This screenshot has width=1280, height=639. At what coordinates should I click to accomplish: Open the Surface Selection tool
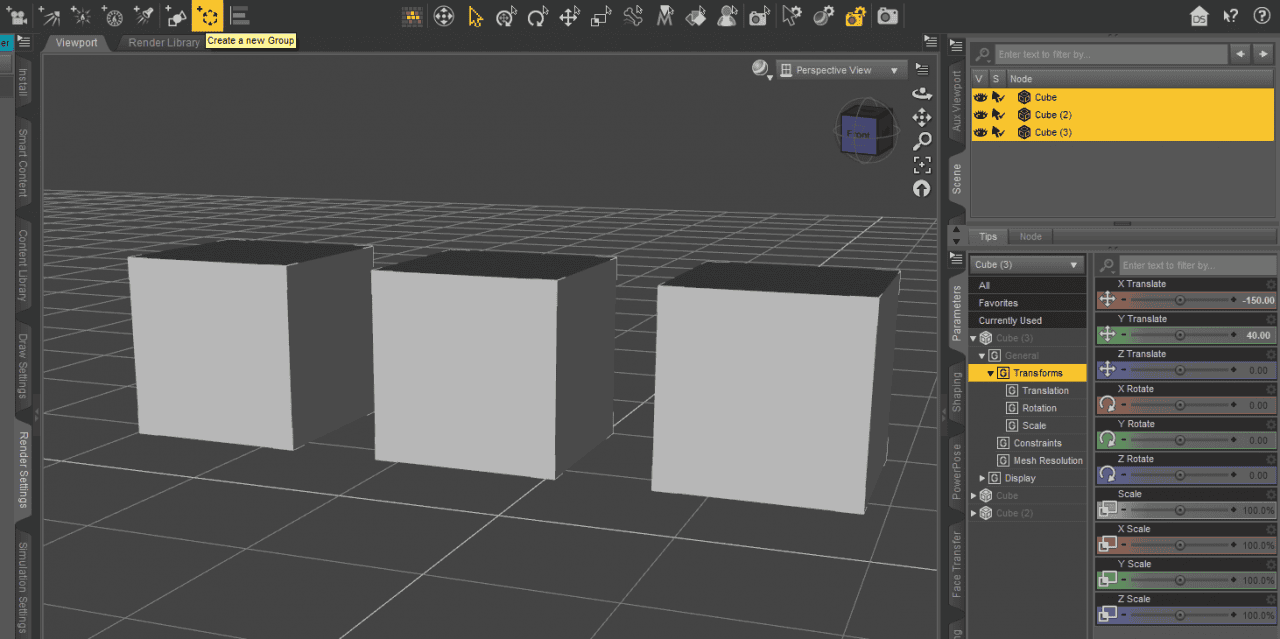click(695, 15)
